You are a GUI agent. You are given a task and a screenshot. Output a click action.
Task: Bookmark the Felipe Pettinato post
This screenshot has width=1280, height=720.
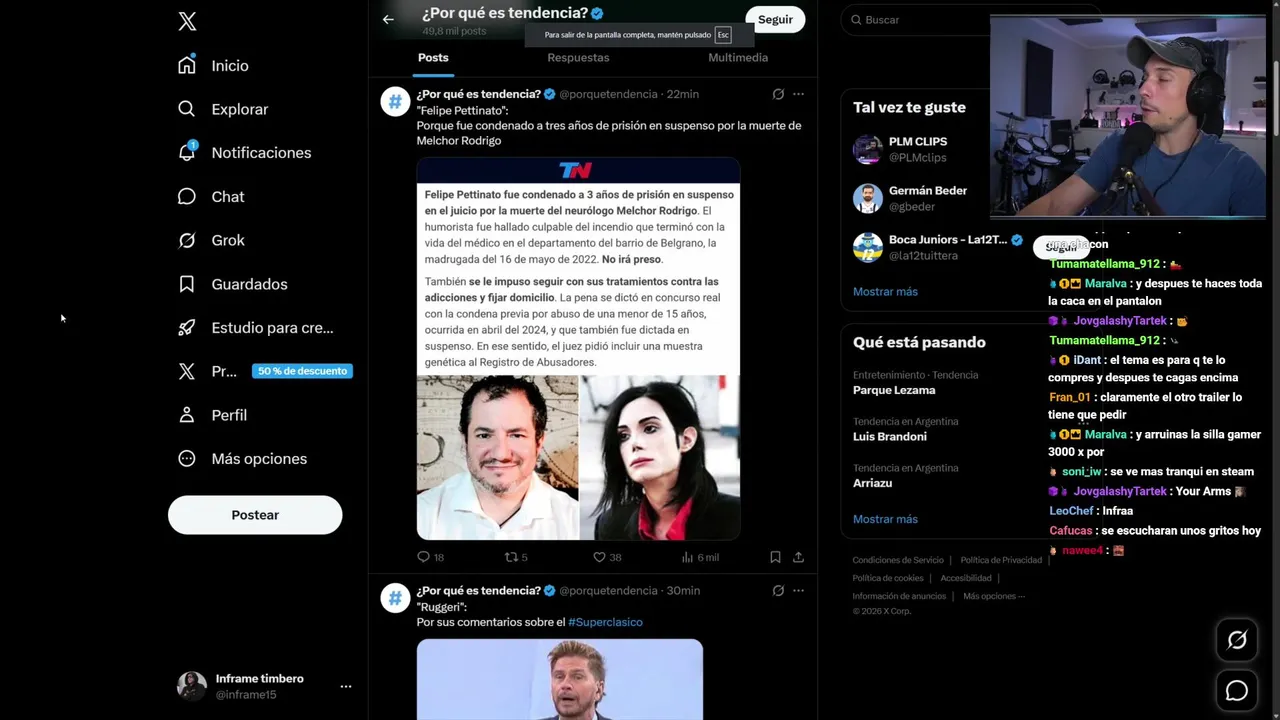click(775, 557)
